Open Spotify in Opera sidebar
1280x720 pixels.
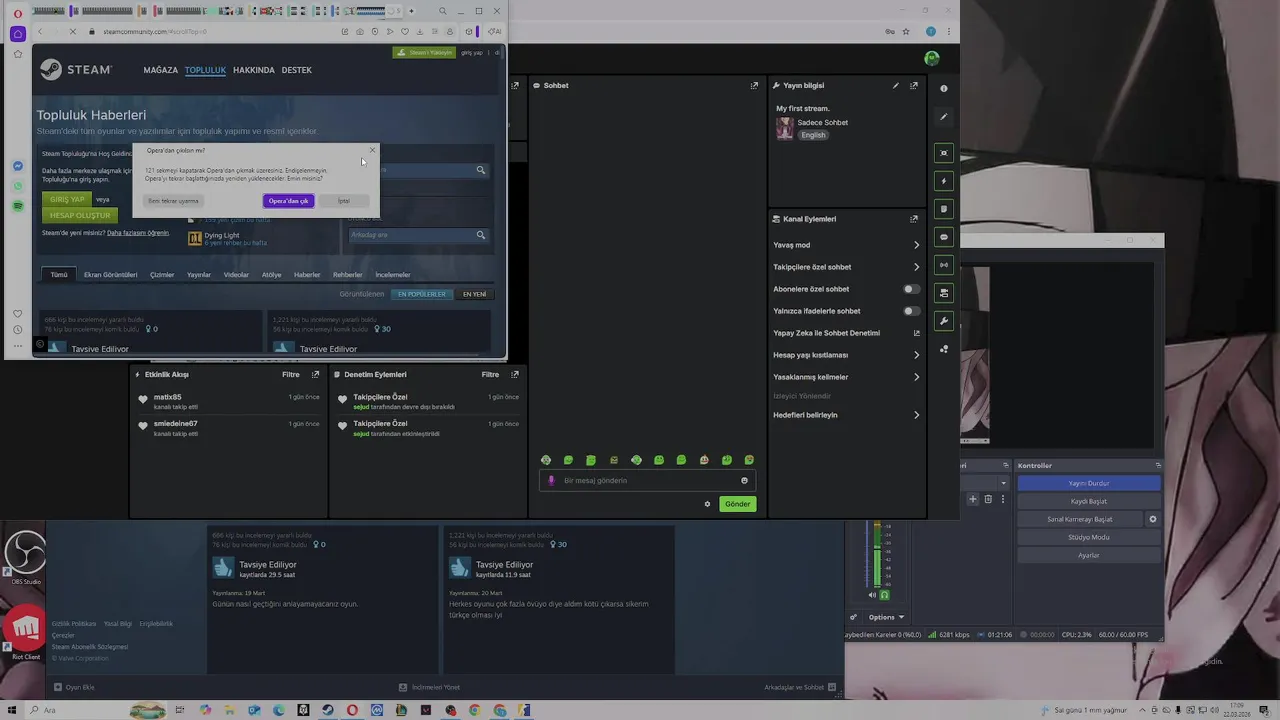18,206
